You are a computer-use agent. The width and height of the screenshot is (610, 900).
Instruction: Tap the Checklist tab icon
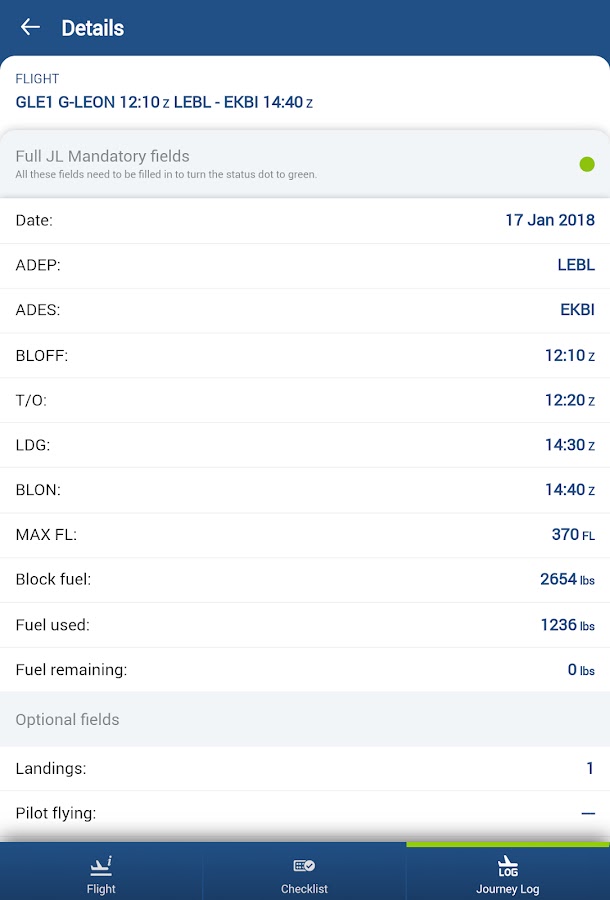click(x=304, y=866)
